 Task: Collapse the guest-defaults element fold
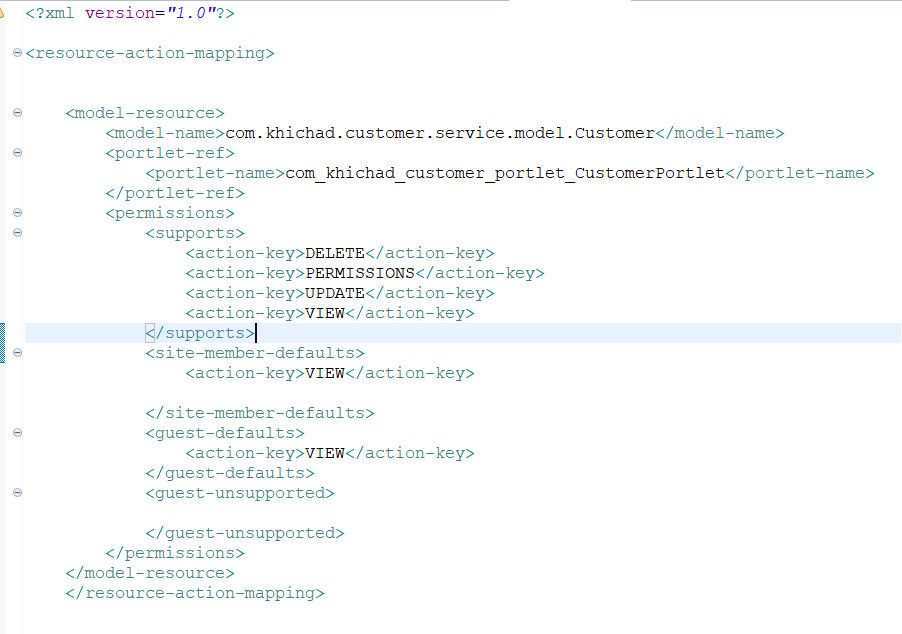click(x=17, y=433)
